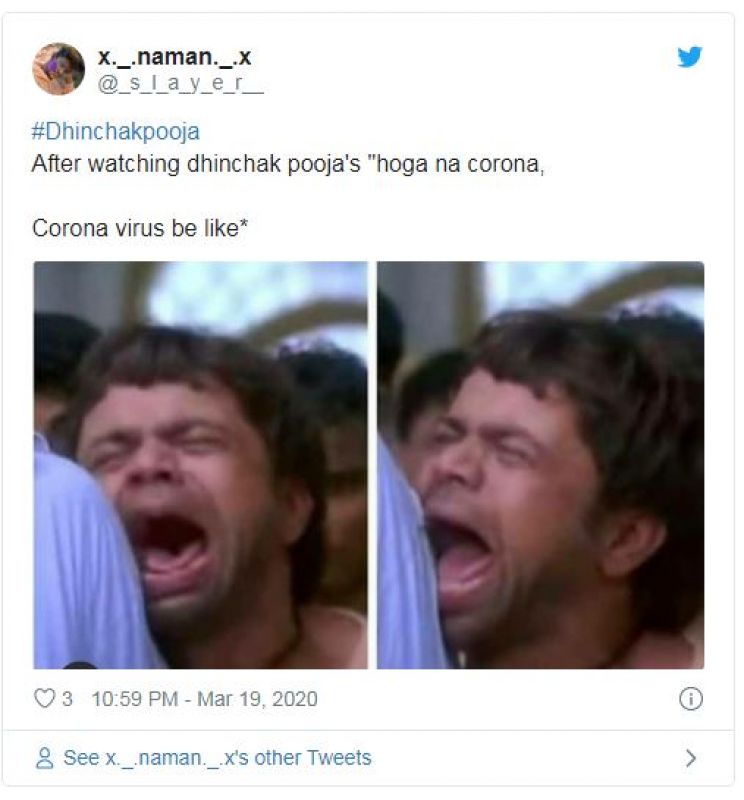Like the tweet with the heart icon

click(44, 698)
